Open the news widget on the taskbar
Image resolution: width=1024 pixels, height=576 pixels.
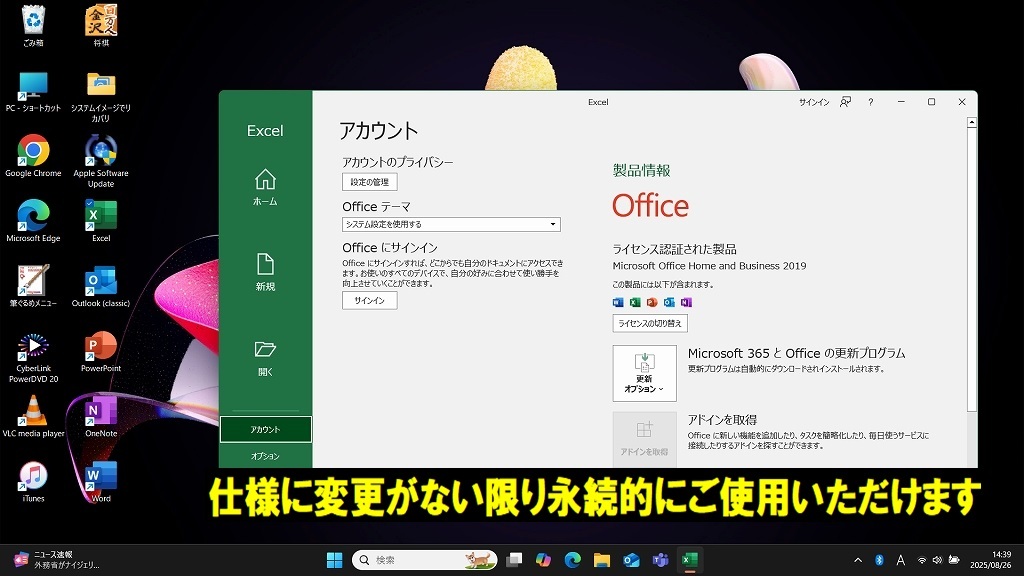click(x=56, y=560)
